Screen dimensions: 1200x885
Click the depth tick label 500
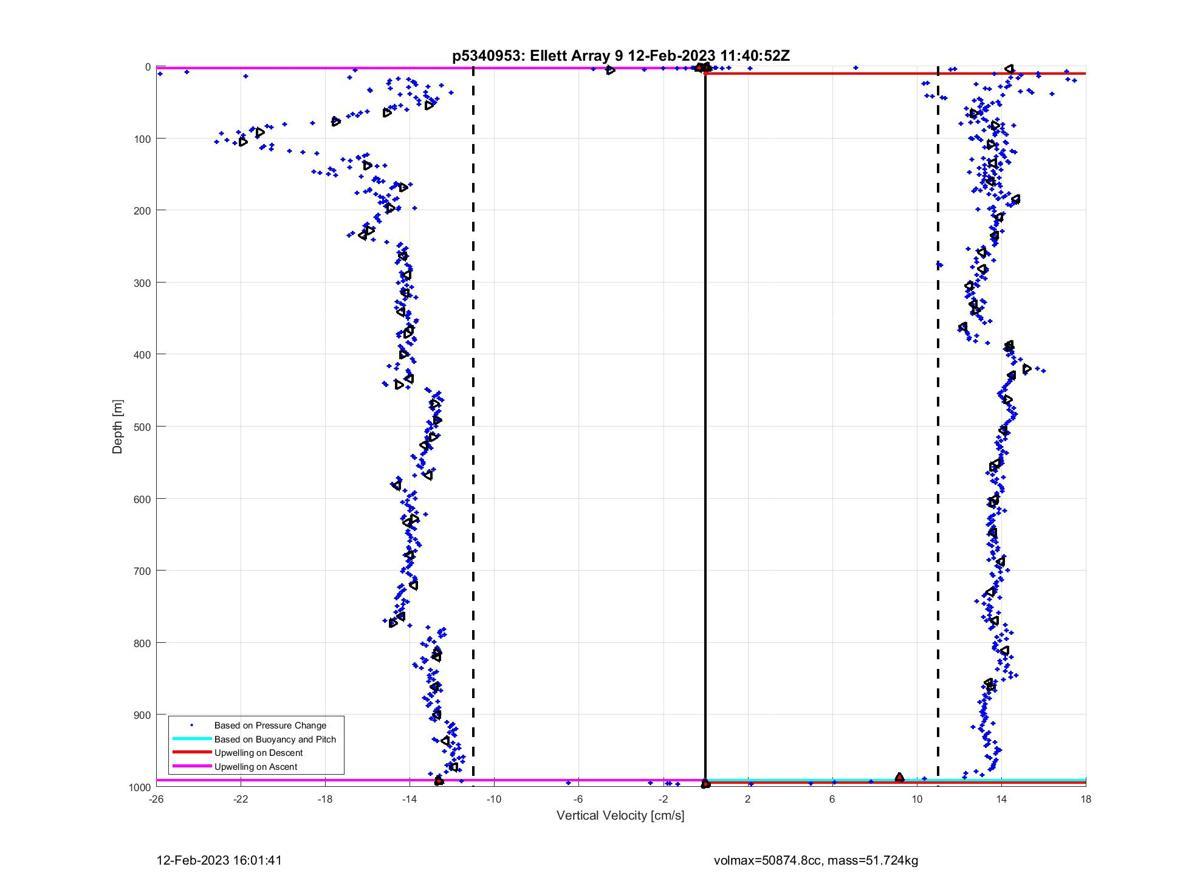(x=142, y=427)
